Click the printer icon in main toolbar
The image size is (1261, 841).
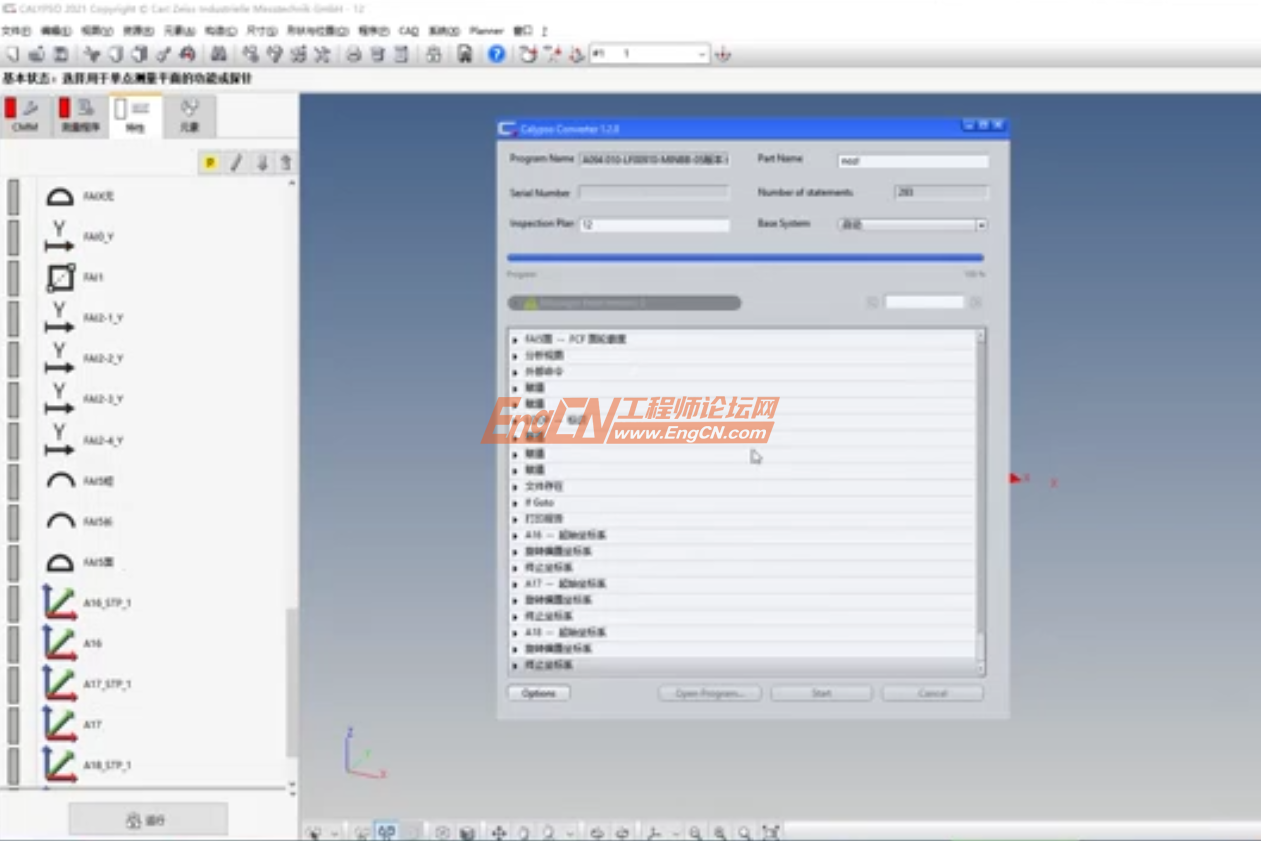pos(353,54)
